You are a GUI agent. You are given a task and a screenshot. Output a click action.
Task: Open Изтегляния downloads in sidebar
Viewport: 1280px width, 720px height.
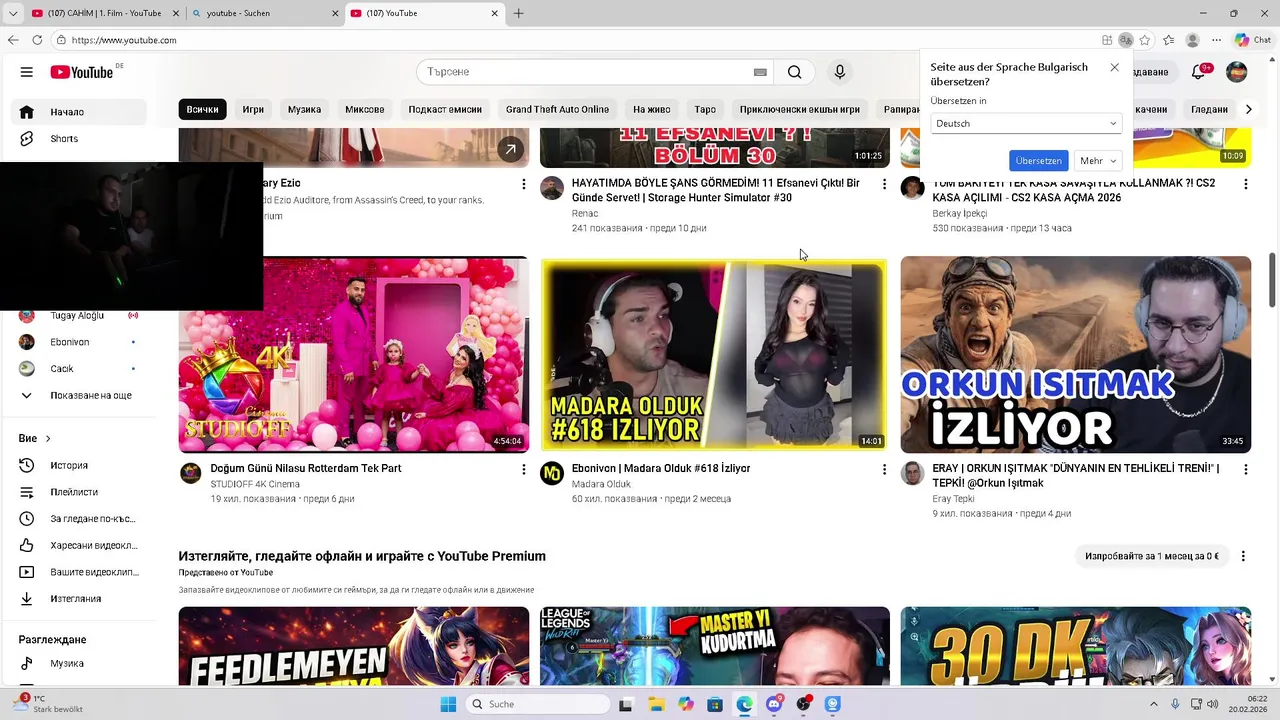(78, 599)
